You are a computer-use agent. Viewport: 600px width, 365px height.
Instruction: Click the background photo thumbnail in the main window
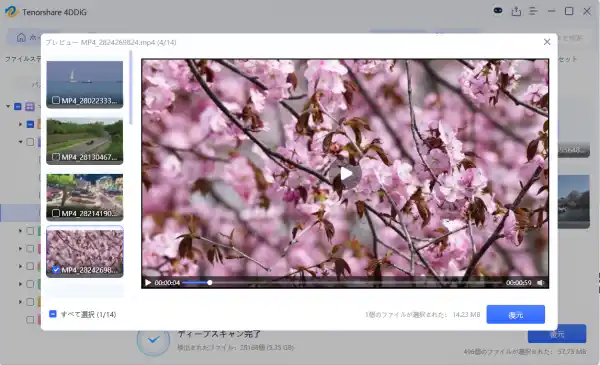coord(574,202)
